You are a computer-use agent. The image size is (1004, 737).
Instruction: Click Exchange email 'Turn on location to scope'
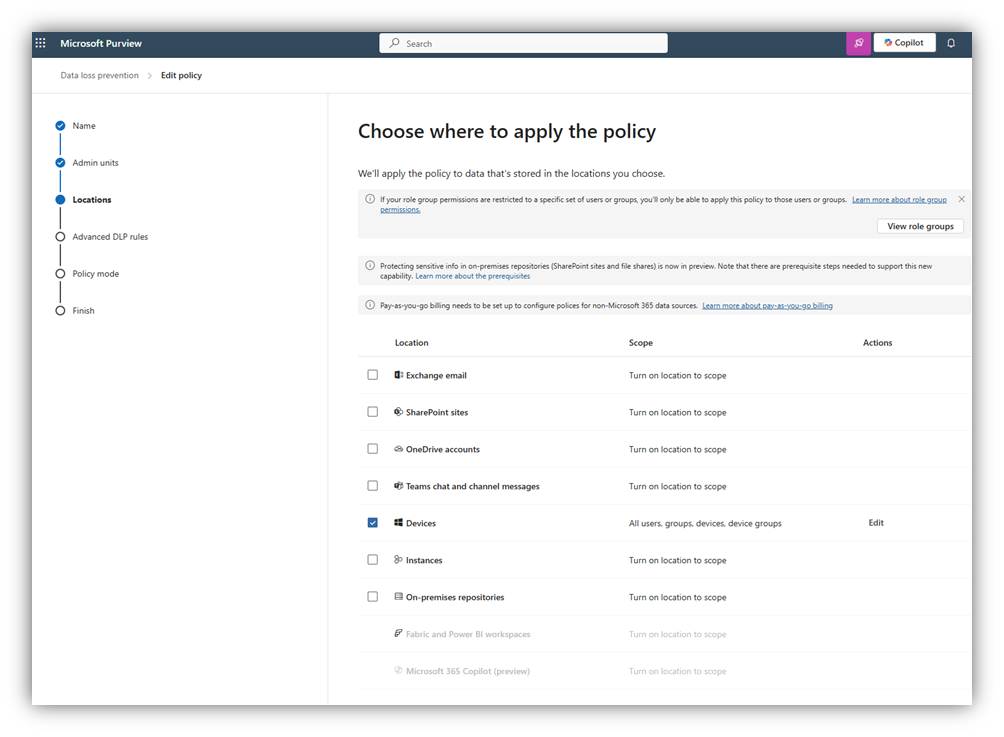tap(677, 375)
